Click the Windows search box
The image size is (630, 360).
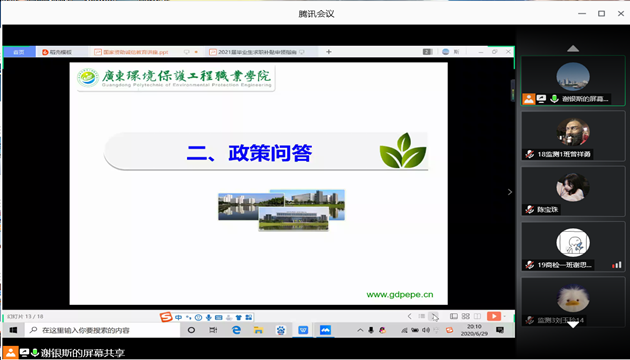click(x=102, y=330)
